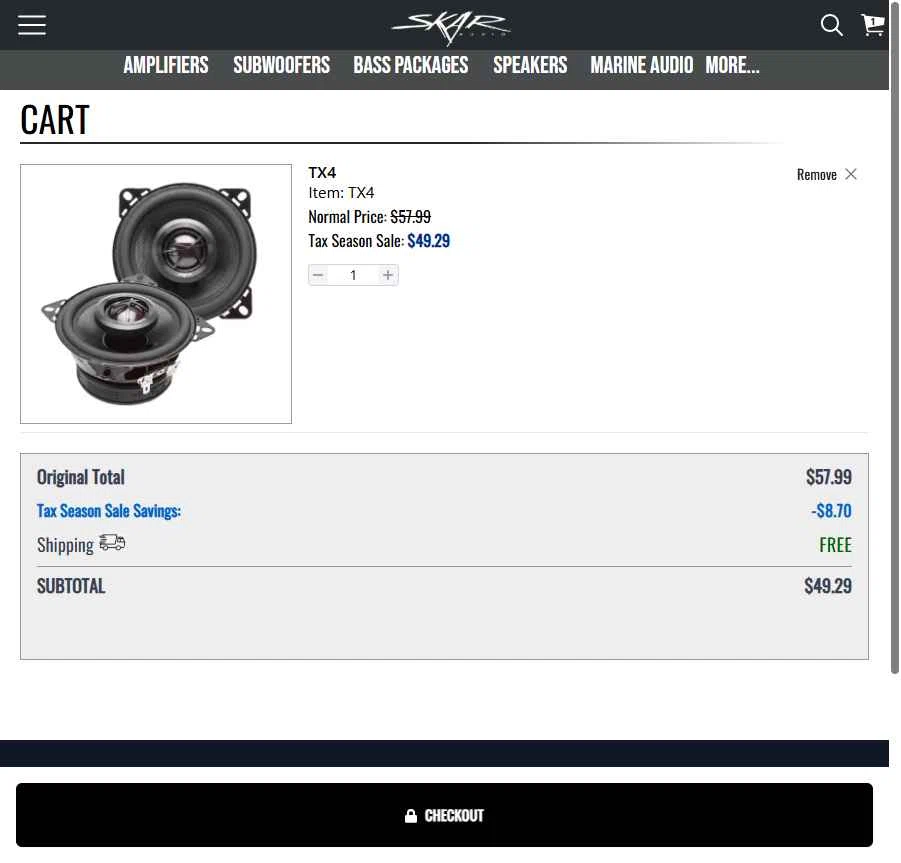
Task: Increase quantity with plus button
Action: coord(388,275)
